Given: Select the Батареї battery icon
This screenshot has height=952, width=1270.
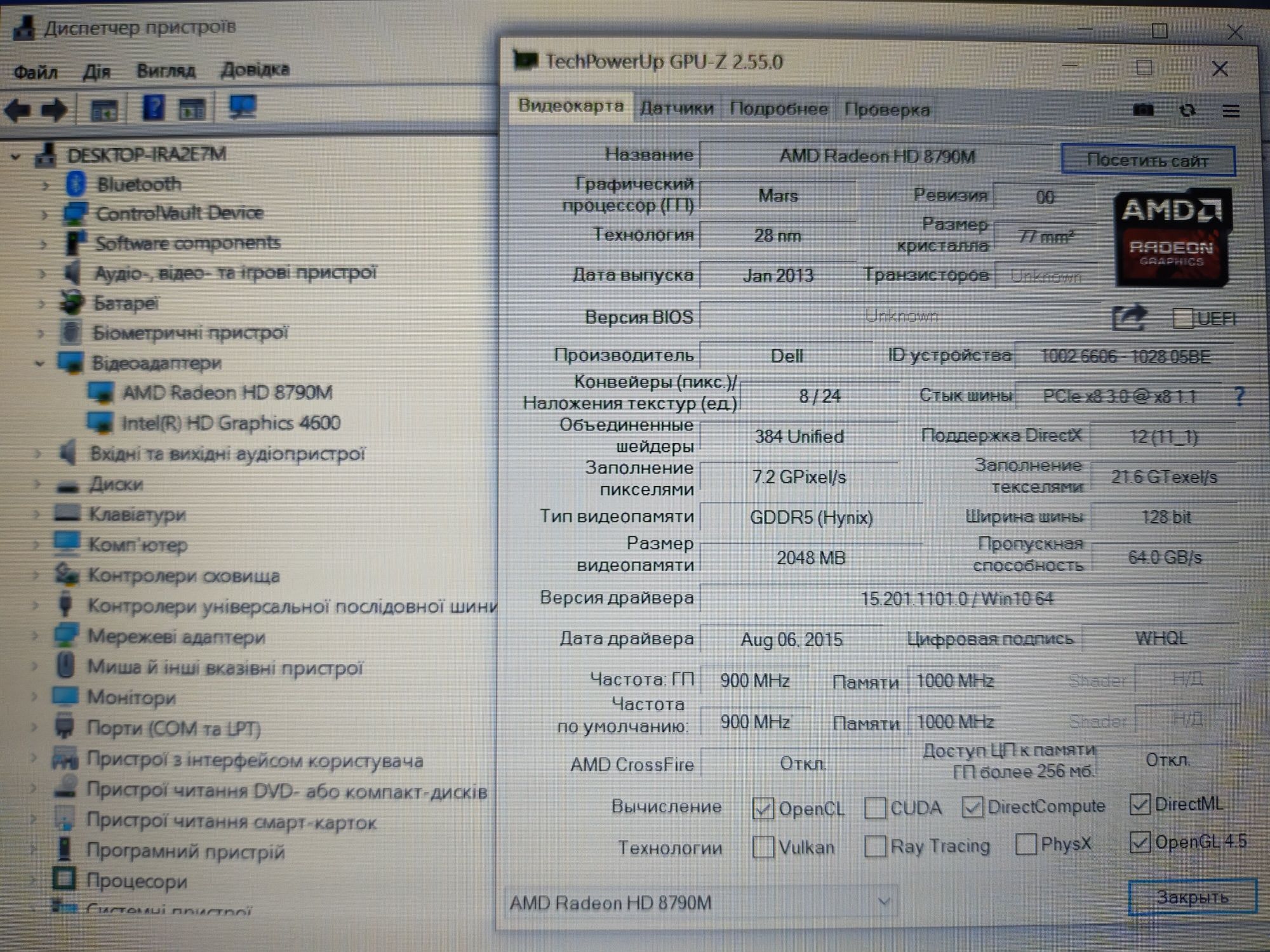Looking at the screenshot, I should coord(72,303).
